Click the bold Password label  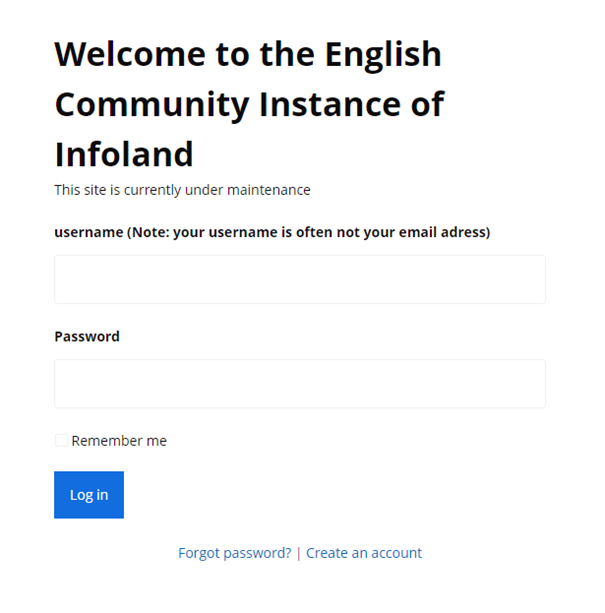[87, 336]
